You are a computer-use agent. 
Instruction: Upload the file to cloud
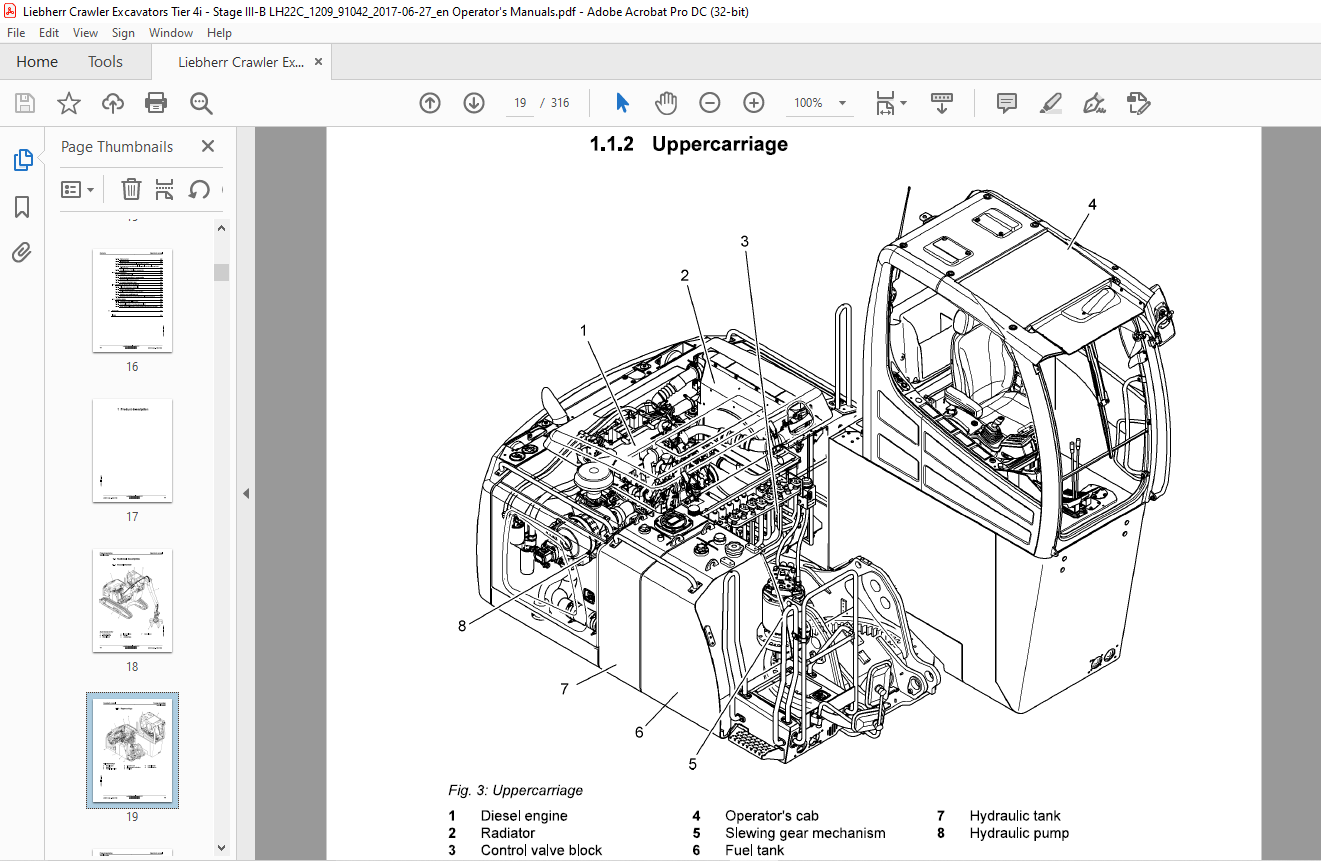[113, 103]
